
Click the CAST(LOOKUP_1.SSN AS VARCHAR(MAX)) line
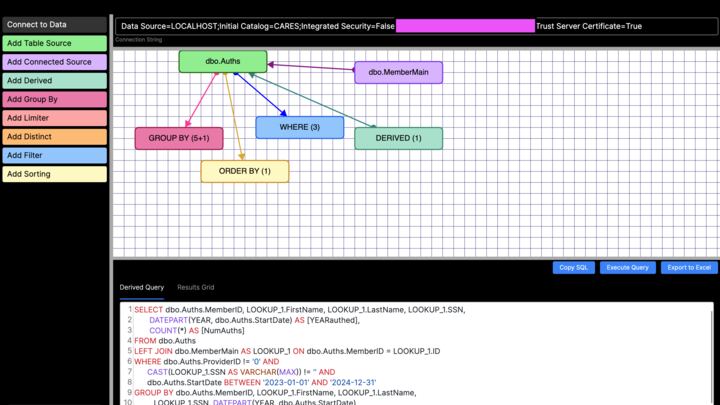(x=241, y=372)
